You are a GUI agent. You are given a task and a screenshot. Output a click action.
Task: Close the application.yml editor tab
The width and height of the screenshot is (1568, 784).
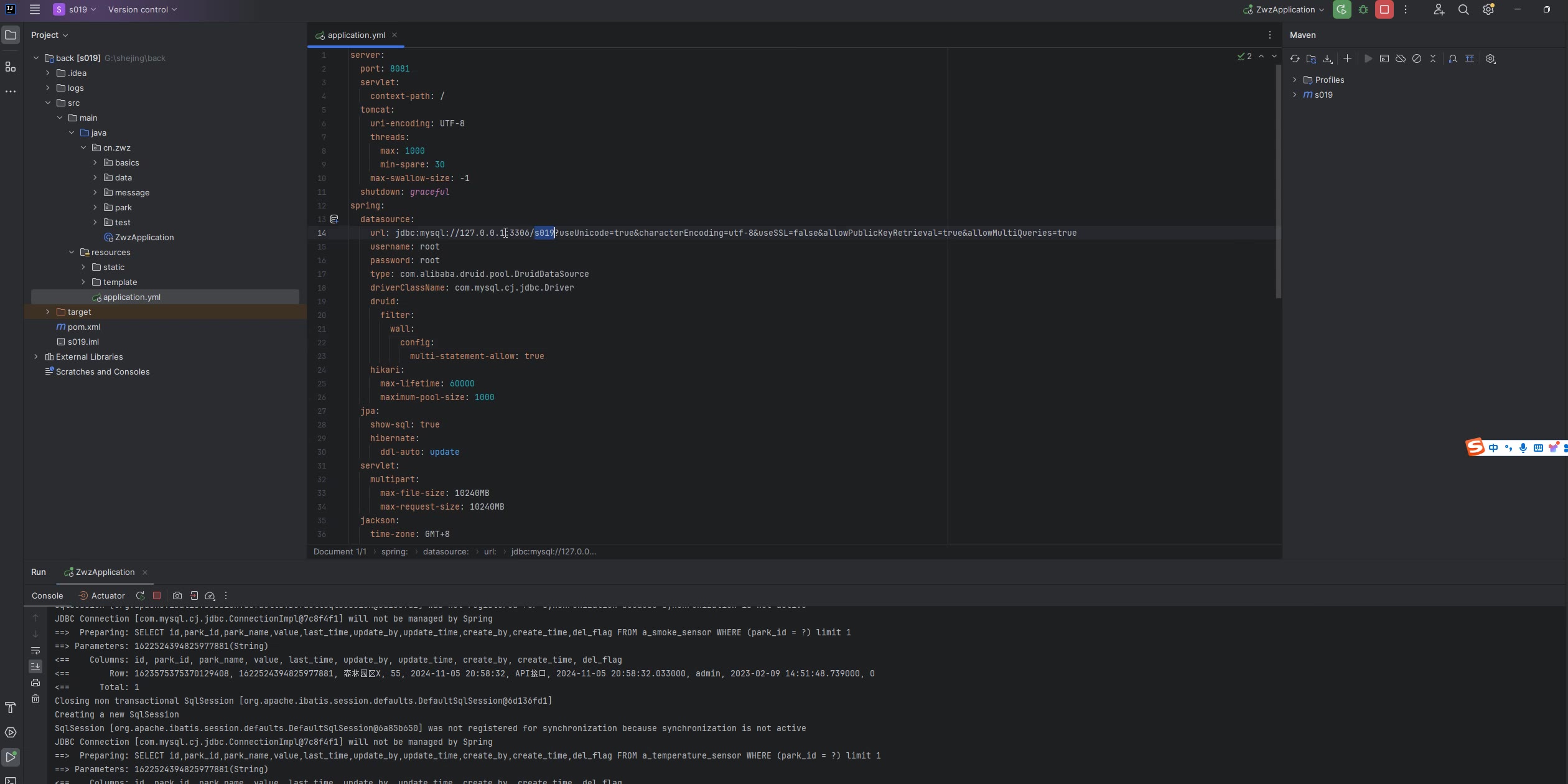click(x=394, y=35)
